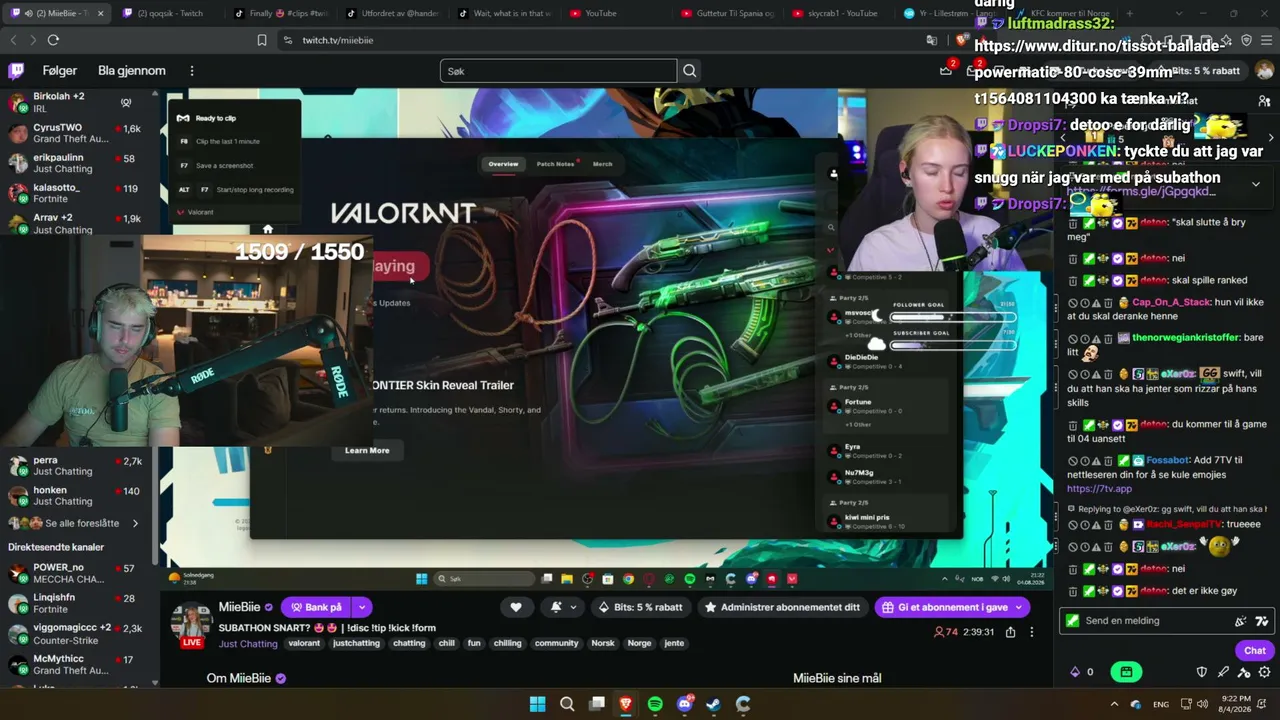This screenshot has width=1280, height=720.
Task: Collapse the pinned chat message chevron
Action: [1256, 184]
